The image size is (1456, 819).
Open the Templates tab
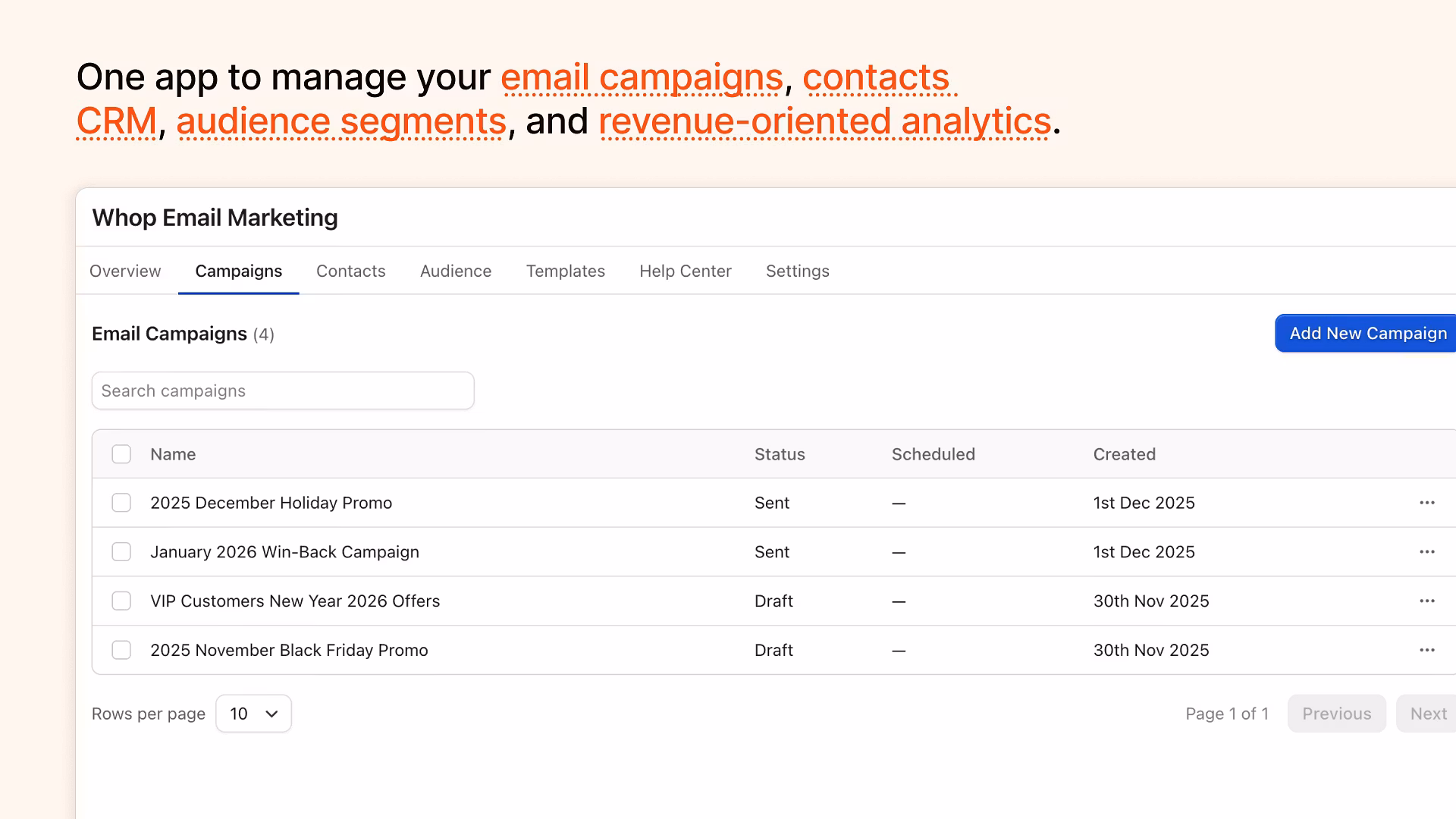click(x=565, y=271)
